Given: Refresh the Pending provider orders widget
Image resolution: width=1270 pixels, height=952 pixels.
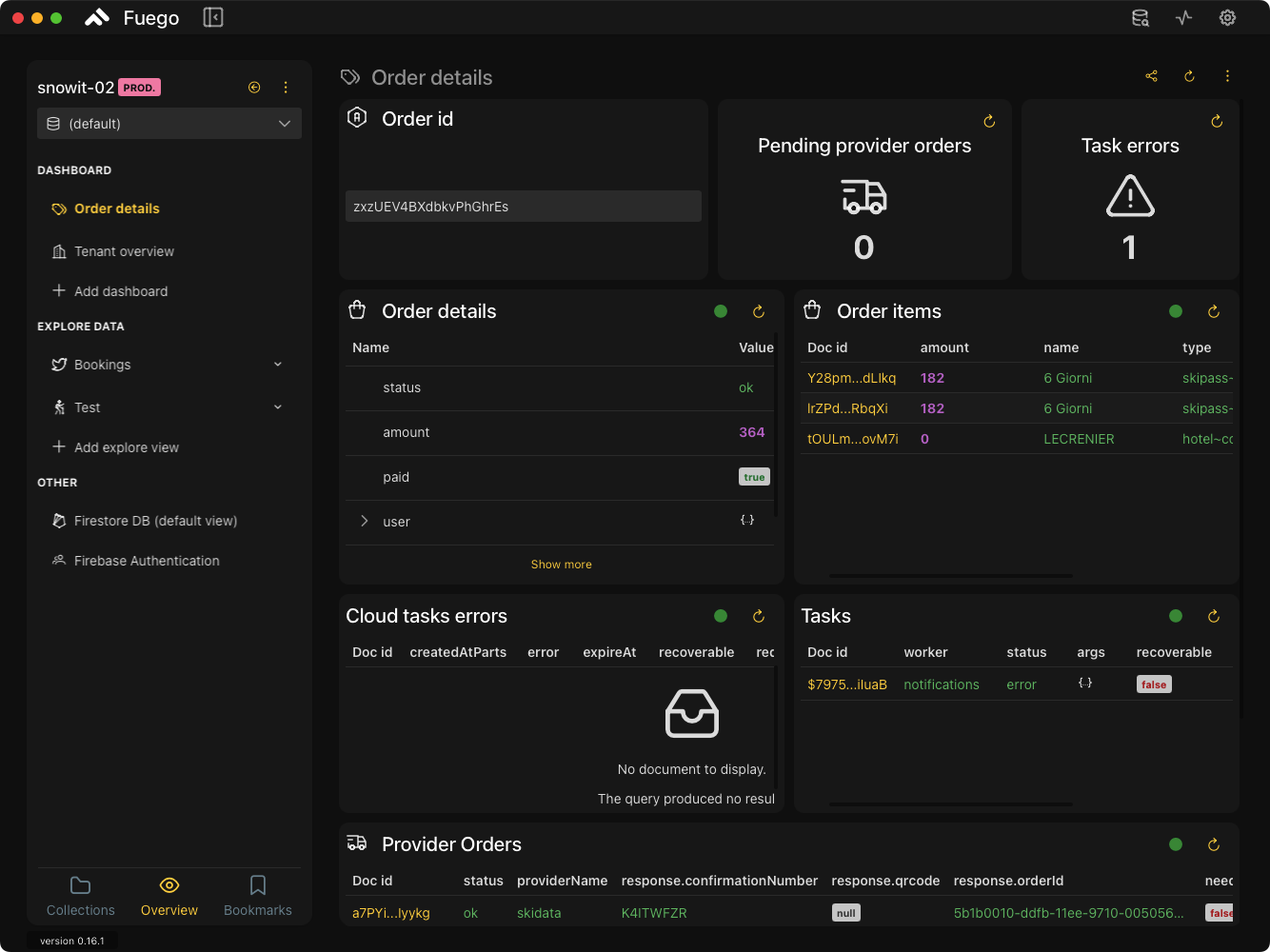Looking at the screenshot, I should point(989,121).
